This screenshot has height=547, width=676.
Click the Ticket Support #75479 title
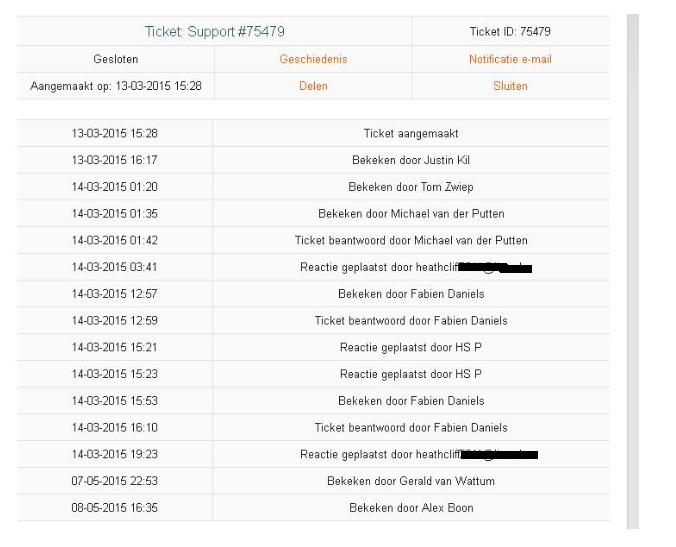tap(214, 31)
